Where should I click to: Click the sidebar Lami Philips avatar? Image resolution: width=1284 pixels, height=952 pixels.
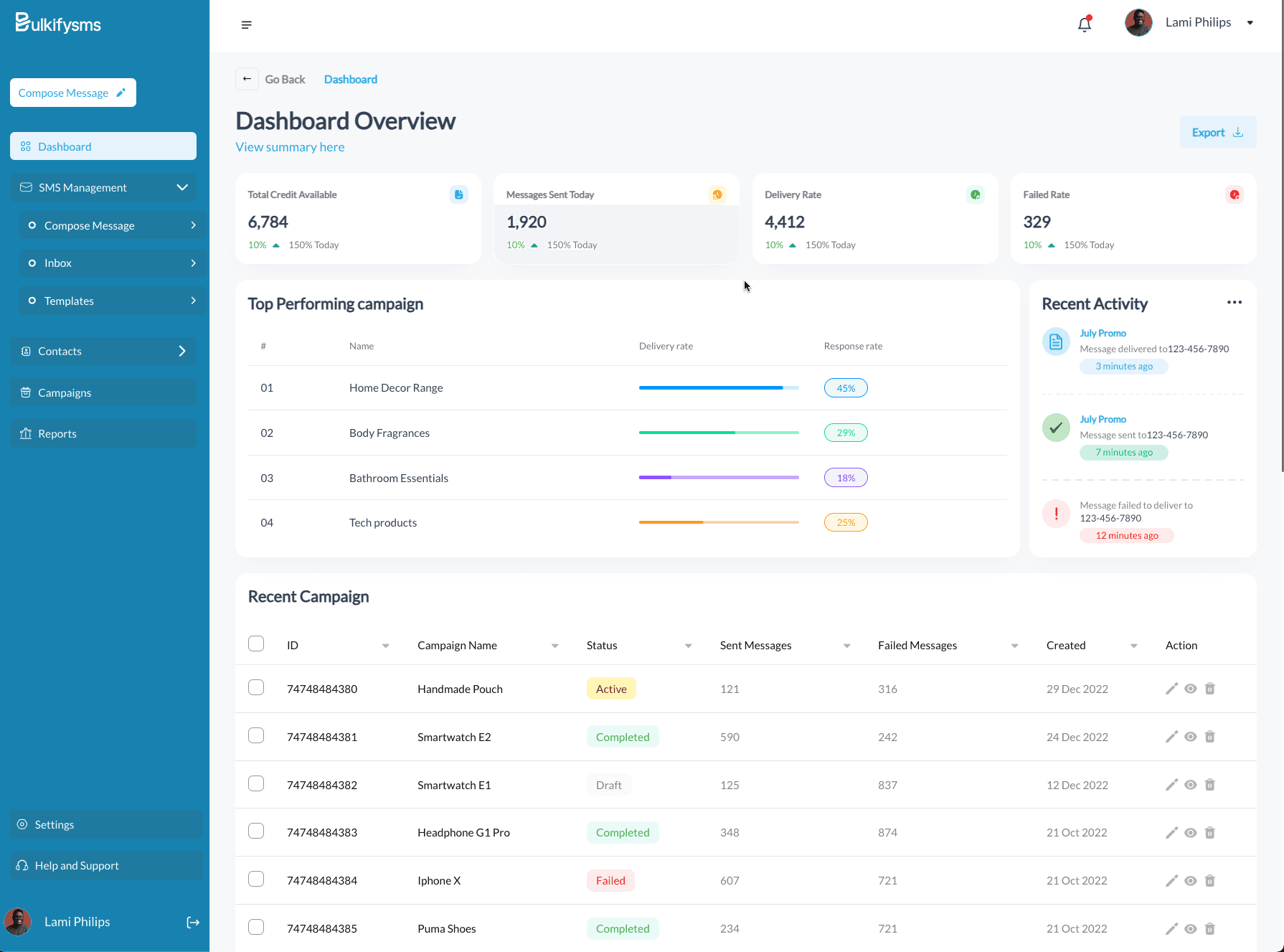[x=18, y=922]
